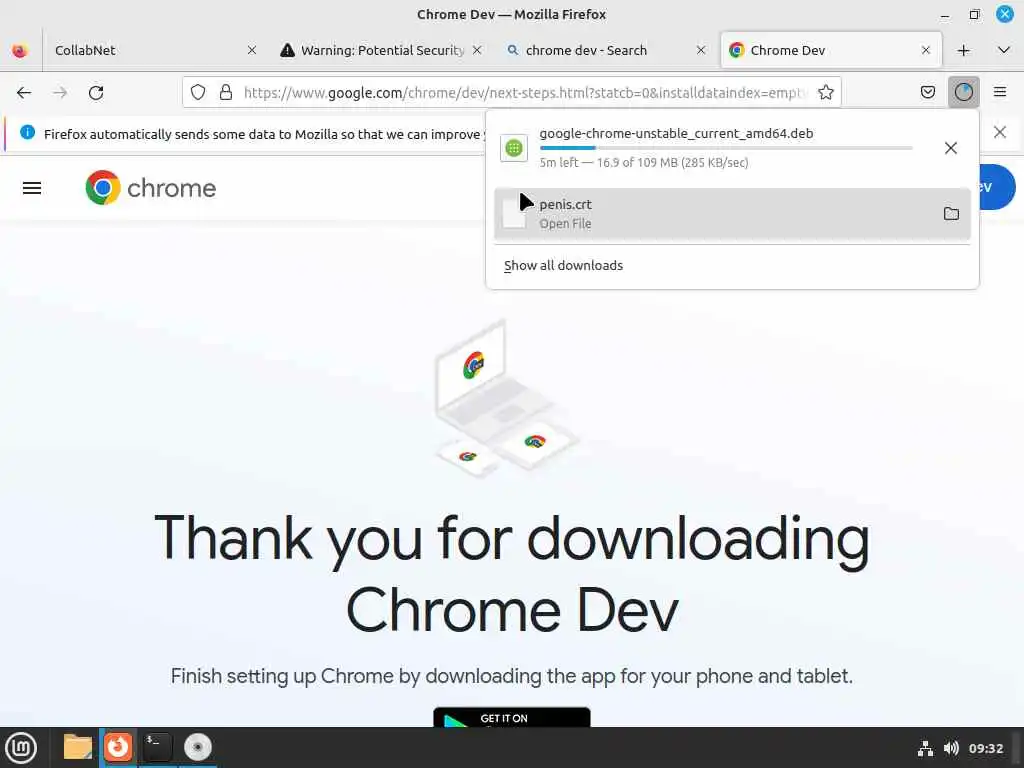The image size is (1024, 768).
Task: Bookmark this page with the star icon
Action: point(825,93)
